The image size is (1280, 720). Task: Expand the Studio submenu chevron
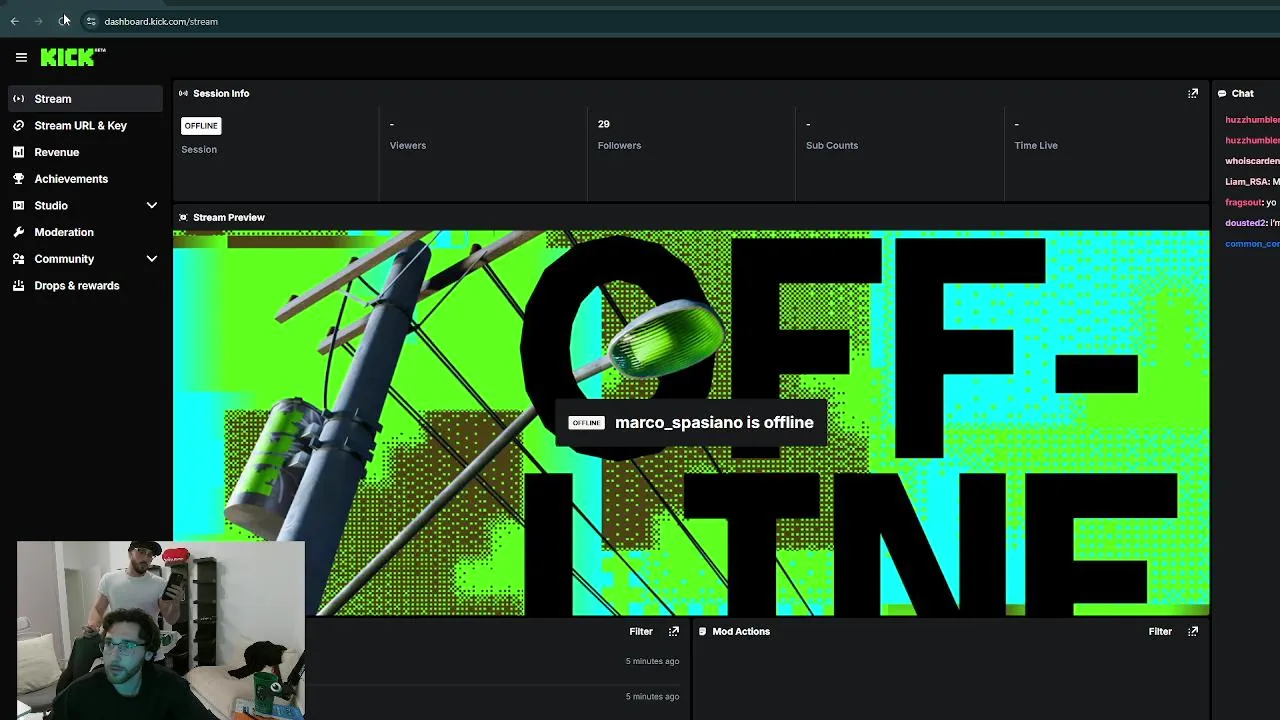tap(152, 205)
